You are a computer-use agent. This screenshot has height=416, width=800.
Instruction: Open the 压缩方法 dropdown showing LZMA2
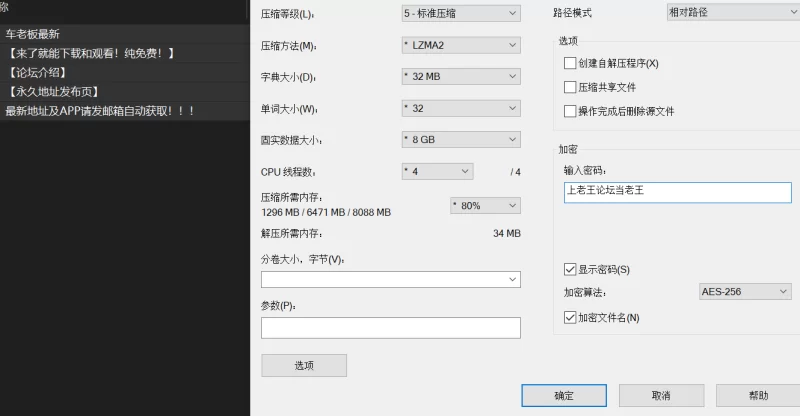point(461,45)
